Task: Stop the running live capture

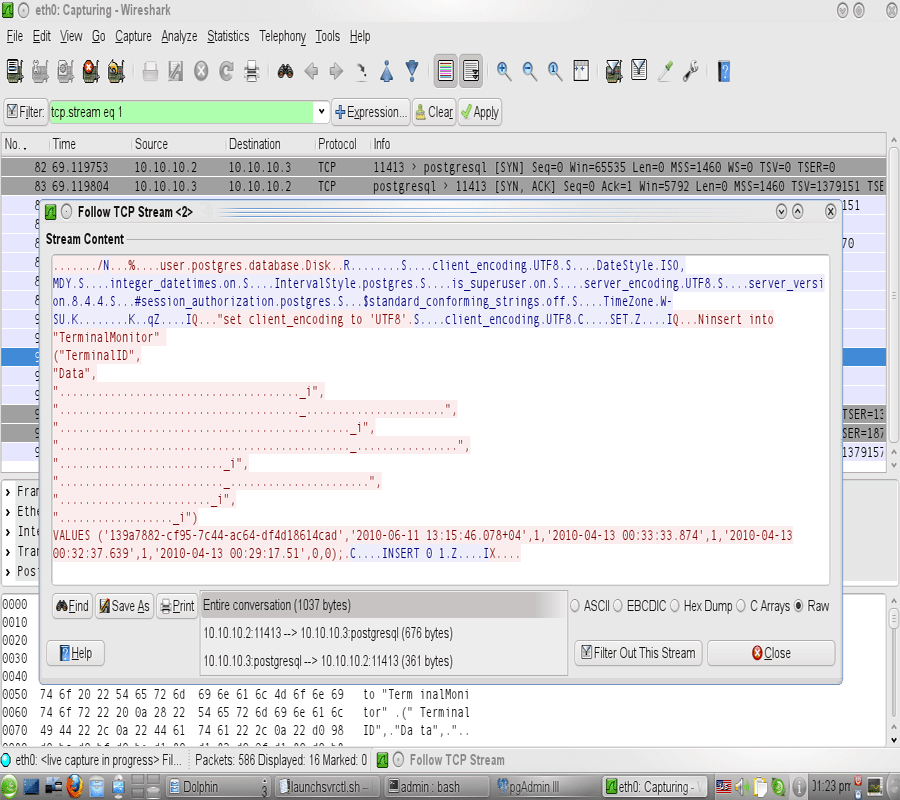Action: point(91,71)
